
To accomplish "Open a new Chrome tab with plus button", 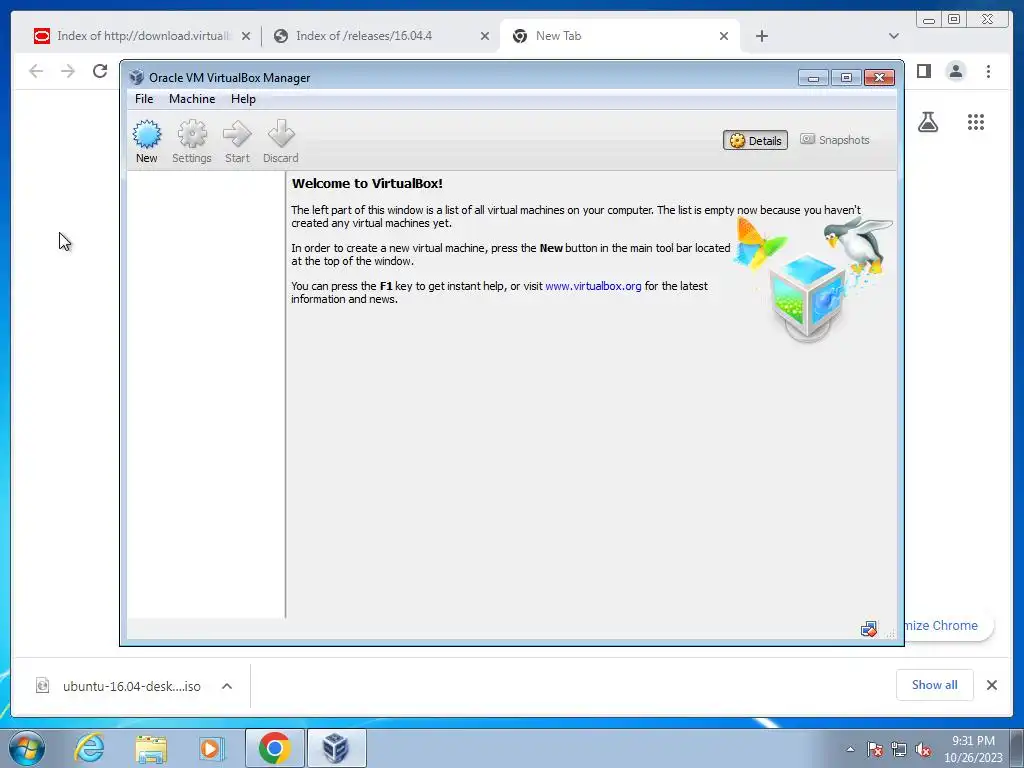I will click(x=761, y=36).
